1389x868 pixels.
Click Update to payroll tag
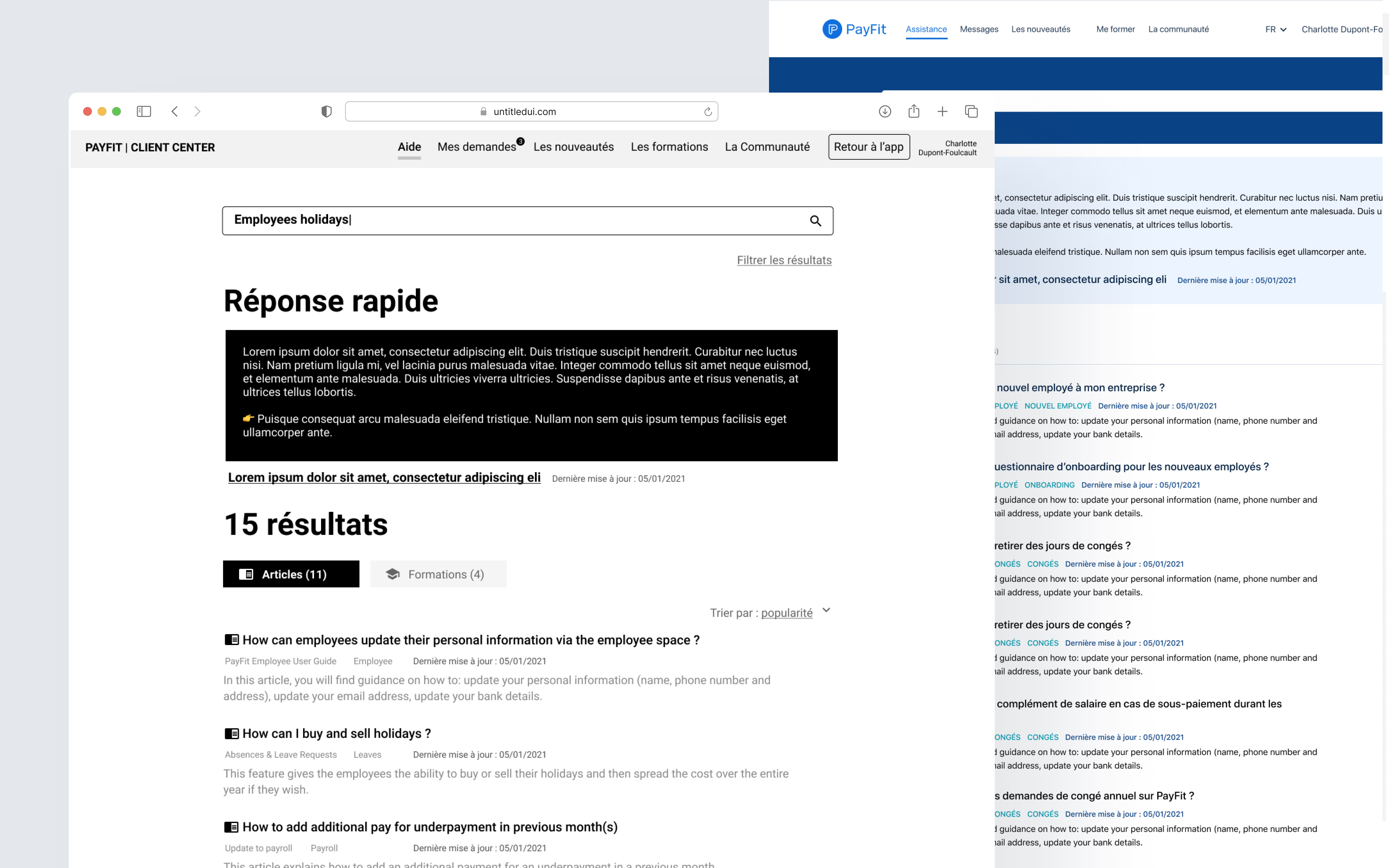click(258, 848)
